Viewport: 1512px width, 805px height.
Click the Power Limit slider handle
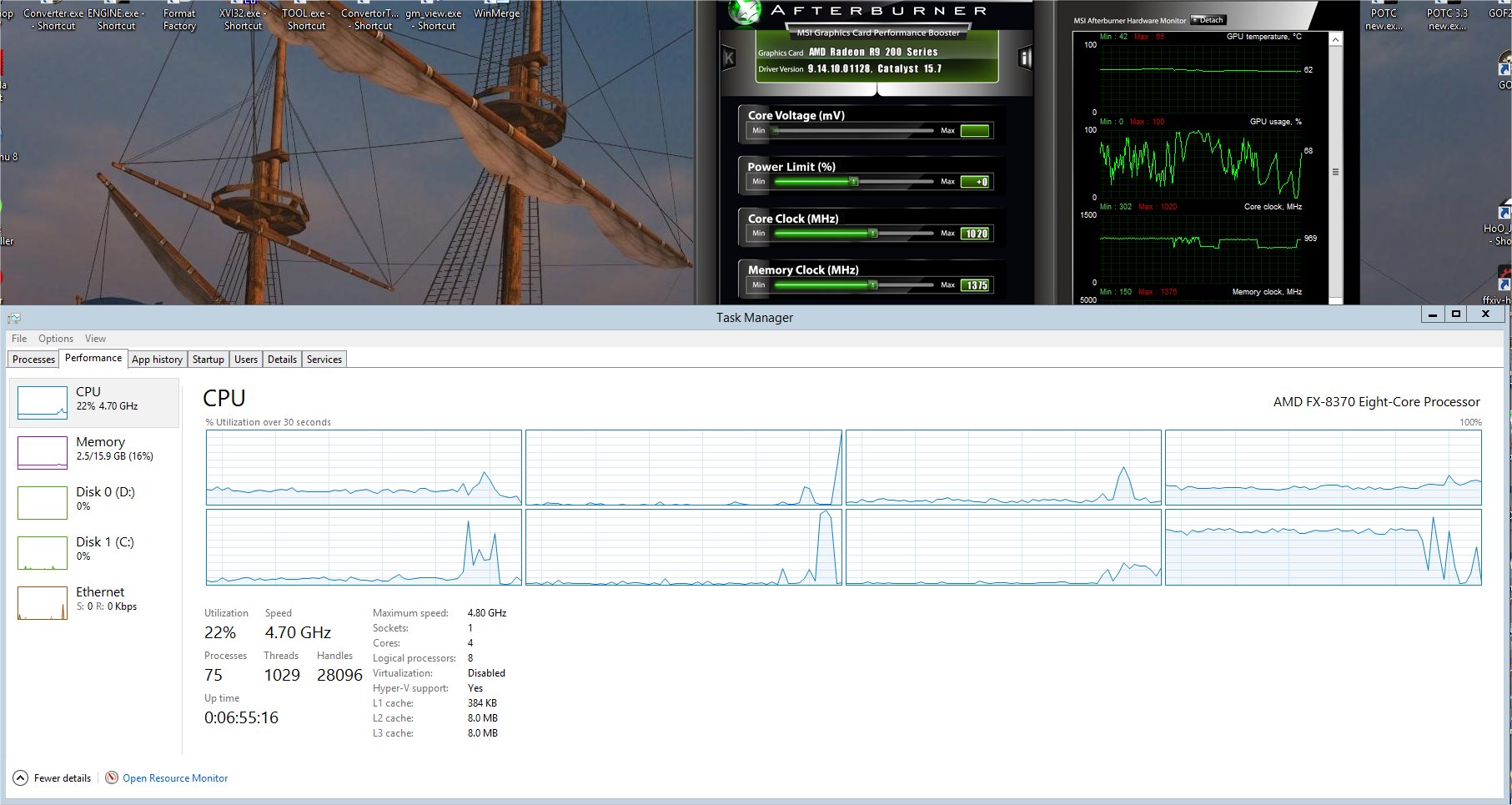point(853,182)
